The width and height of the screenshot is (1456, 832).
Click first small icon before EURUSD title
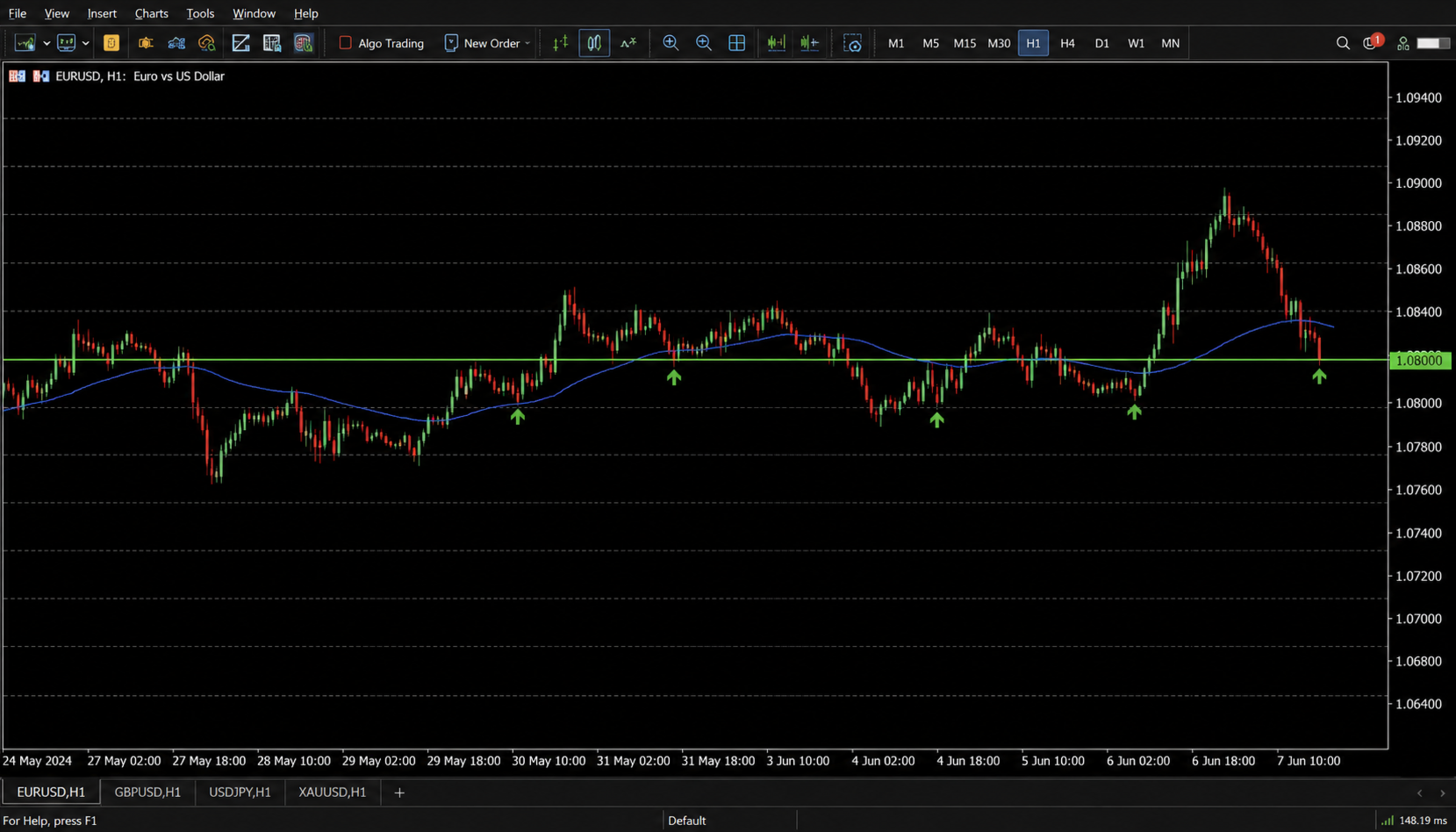click(x=17, y=76)
